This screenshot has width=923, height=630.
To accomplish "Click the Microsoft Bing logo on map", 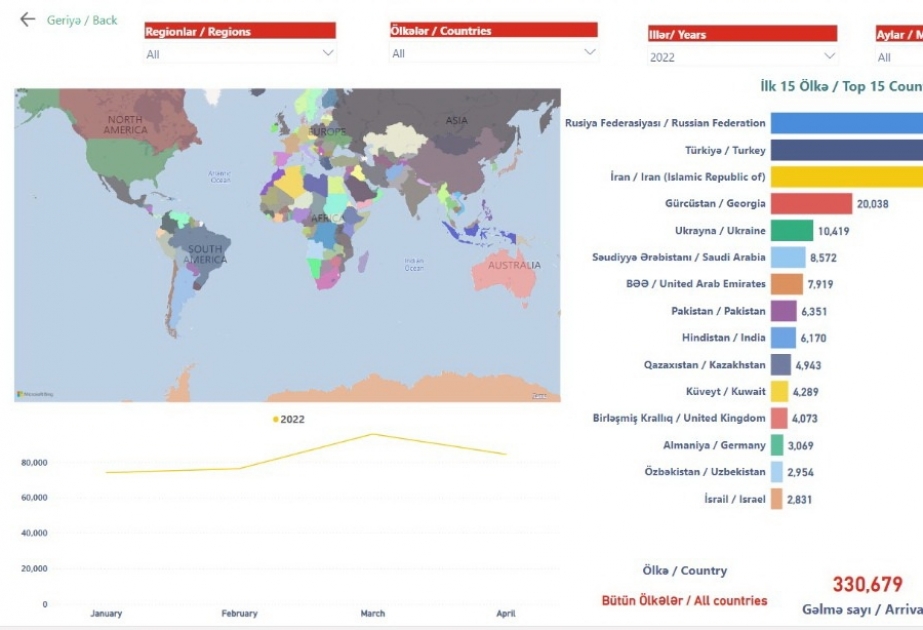I will click(x=35, y=394).
